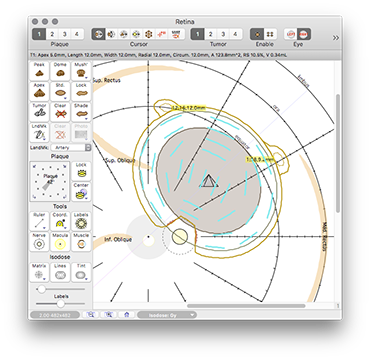The height and width of the screenshot is (360, 370).
Task: Click the tumor Lock button
Action: point(81,91)
